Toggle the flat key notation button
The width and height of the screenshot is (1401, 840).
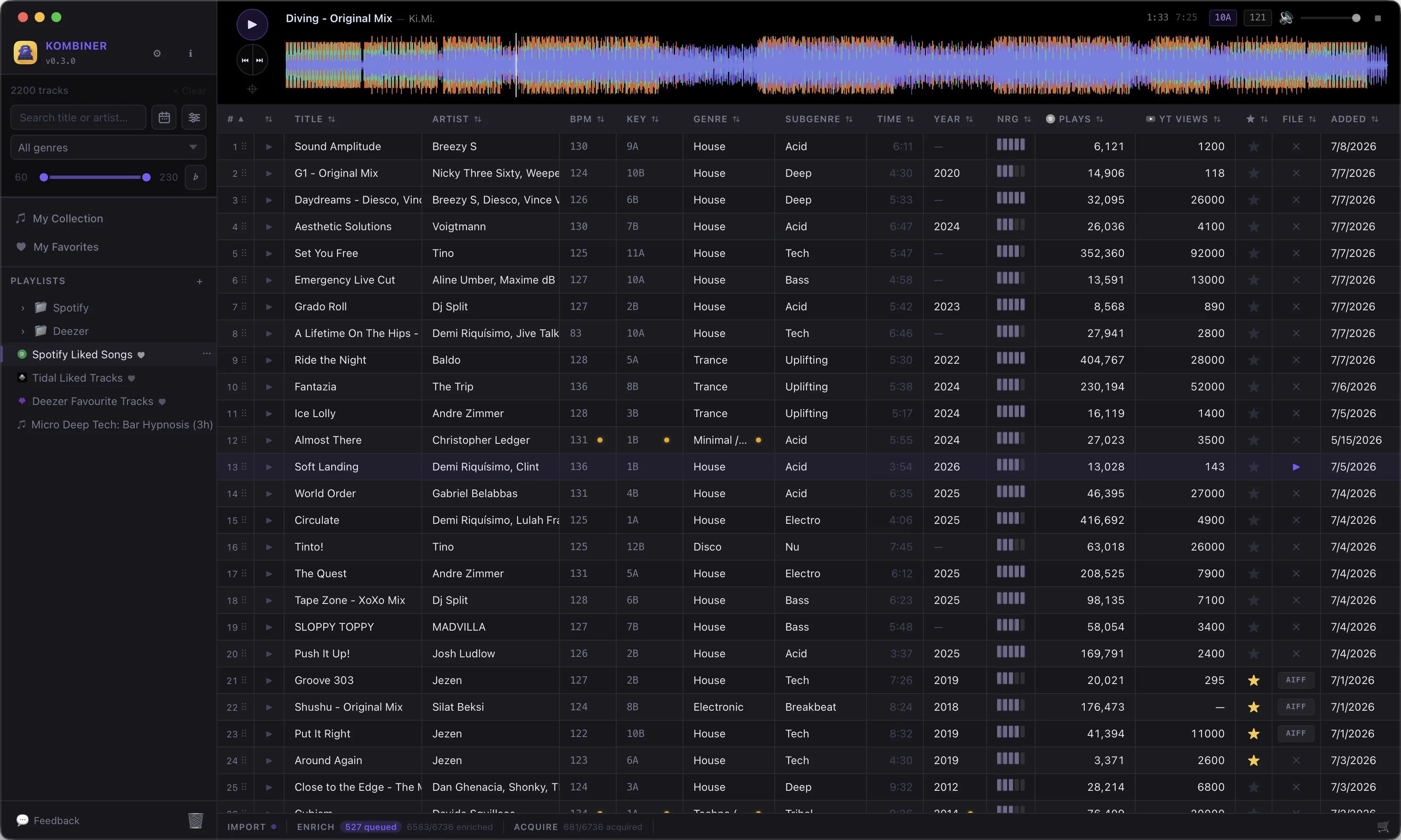196,176
